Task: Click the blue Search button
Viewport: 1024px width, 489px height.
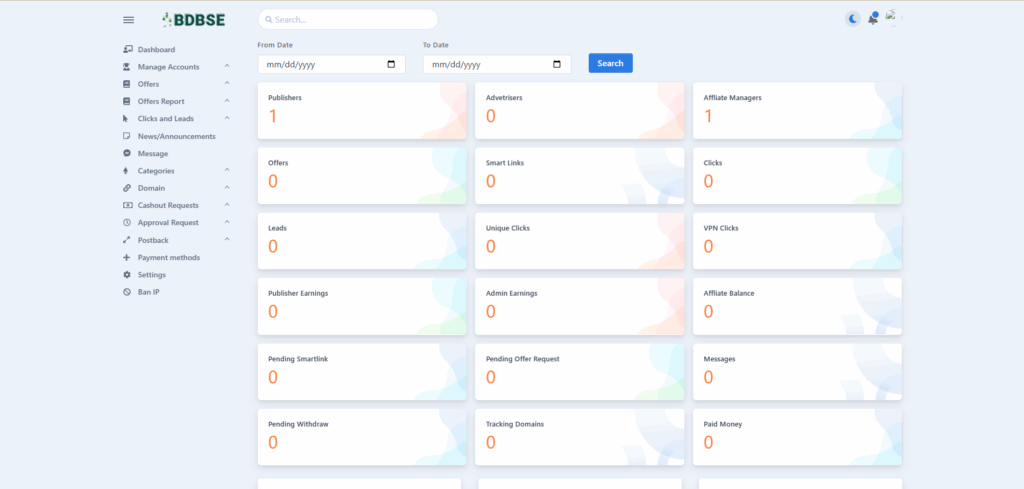Action: pyautogui.click(x=611, y=63)
